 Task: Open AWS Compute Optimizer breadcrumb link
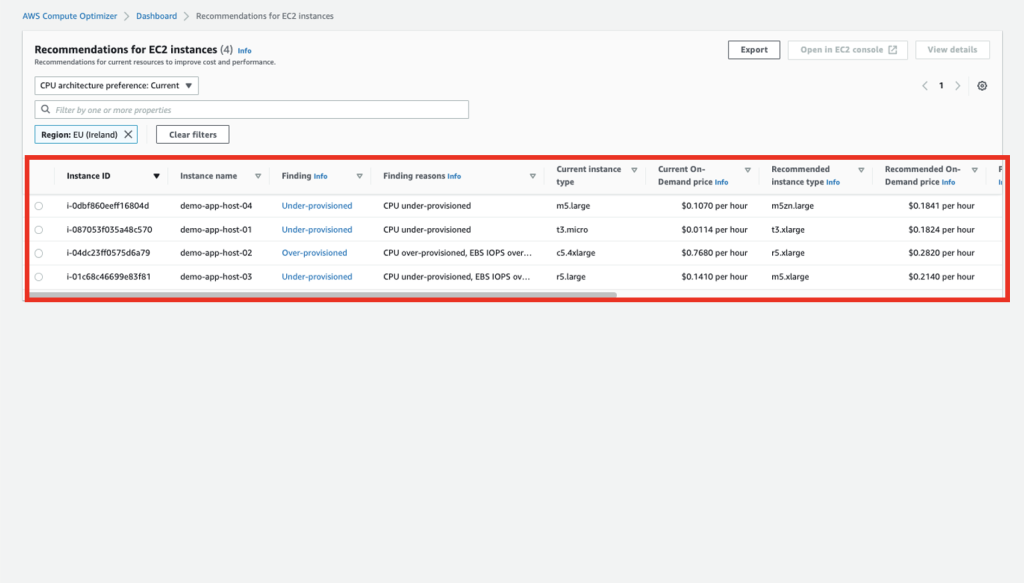pos(70,16)
